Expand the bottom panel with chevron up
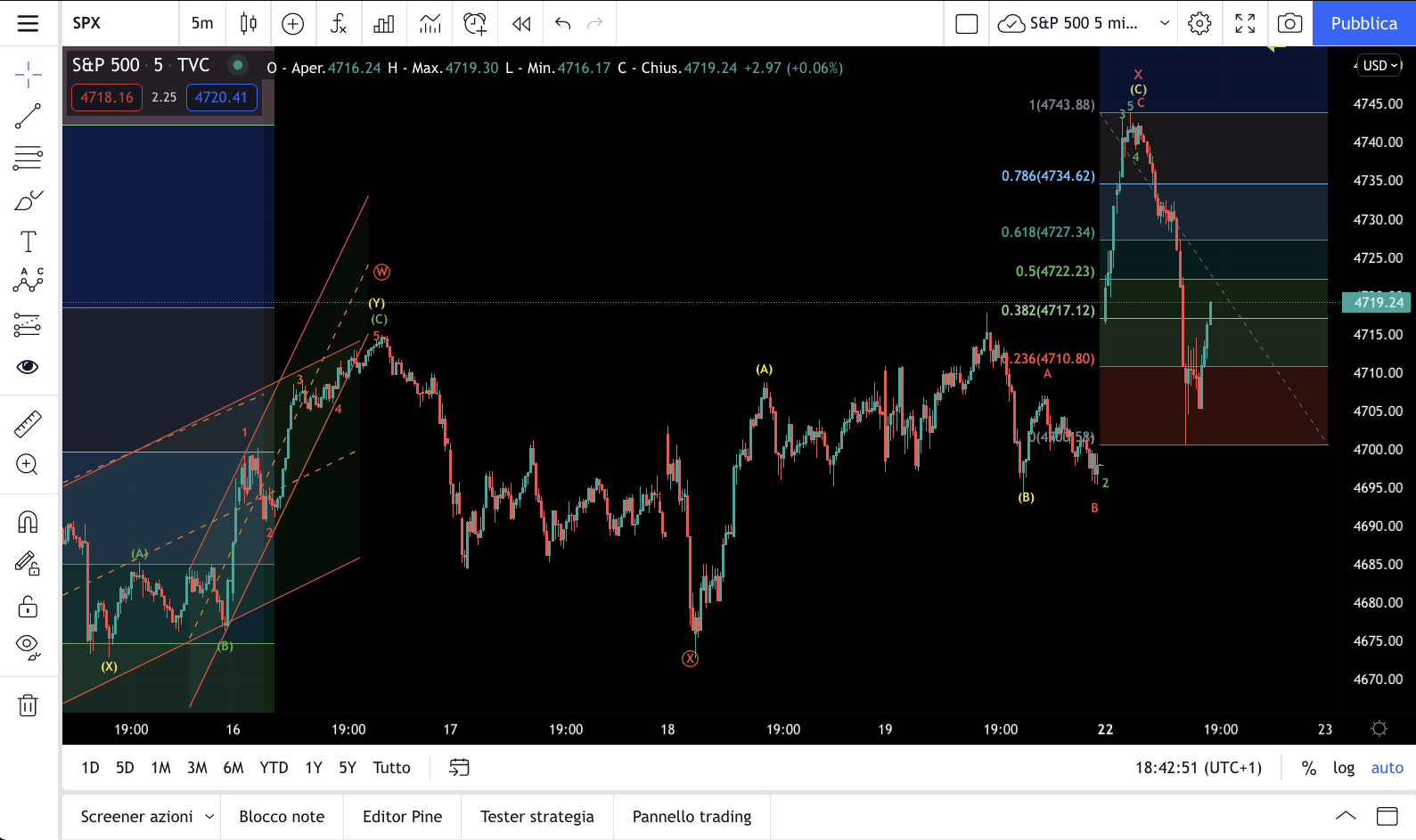The image size is (1416, 840). click(1346, 816)
